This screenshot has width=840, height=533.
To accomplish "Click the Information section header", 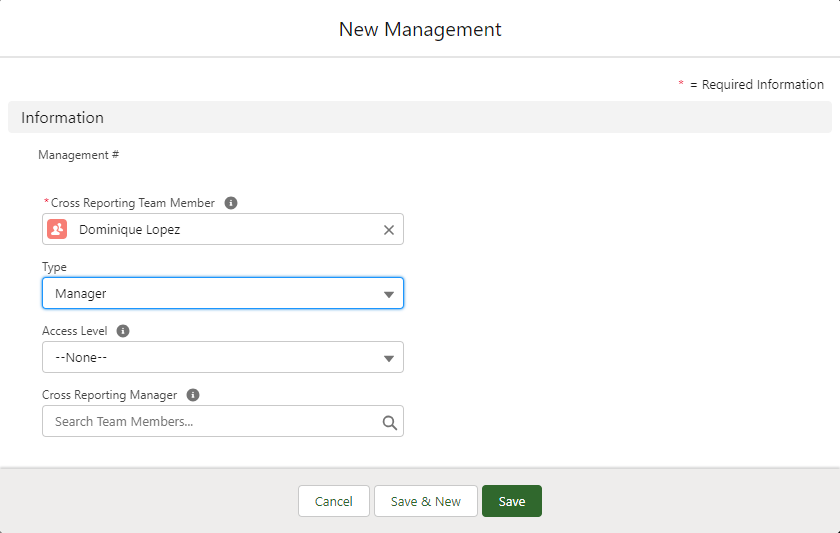I will 62,117.
